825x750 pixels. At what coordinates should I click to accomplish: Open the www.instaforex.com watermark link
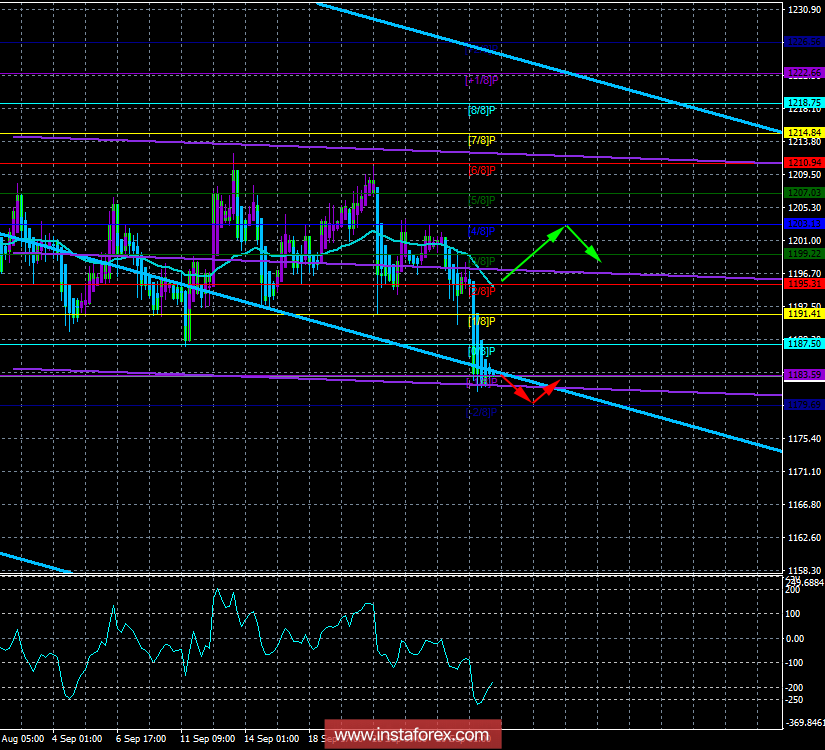click(413, 736)
